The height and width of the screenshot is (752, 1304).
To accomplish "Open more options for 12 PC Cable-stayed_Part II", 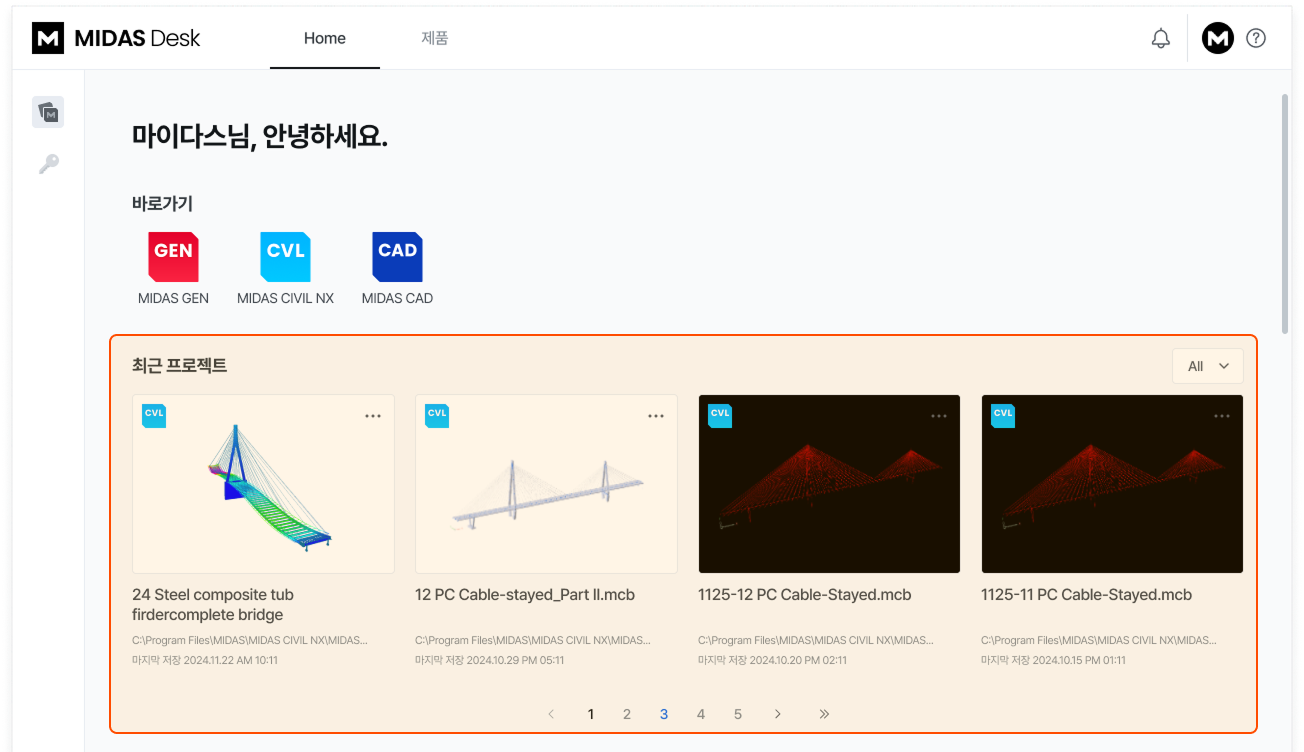I will 656,416.
